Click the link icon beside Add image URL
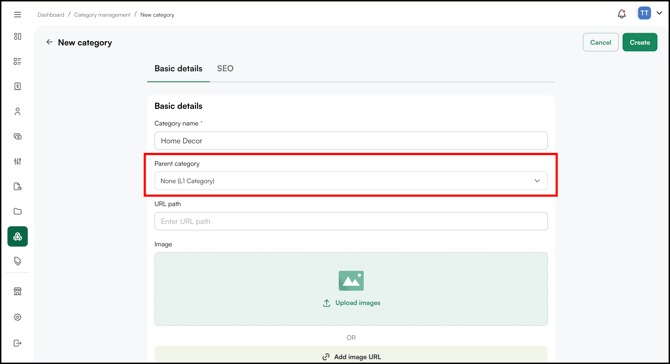670x364 pixels. pos(326,357)
